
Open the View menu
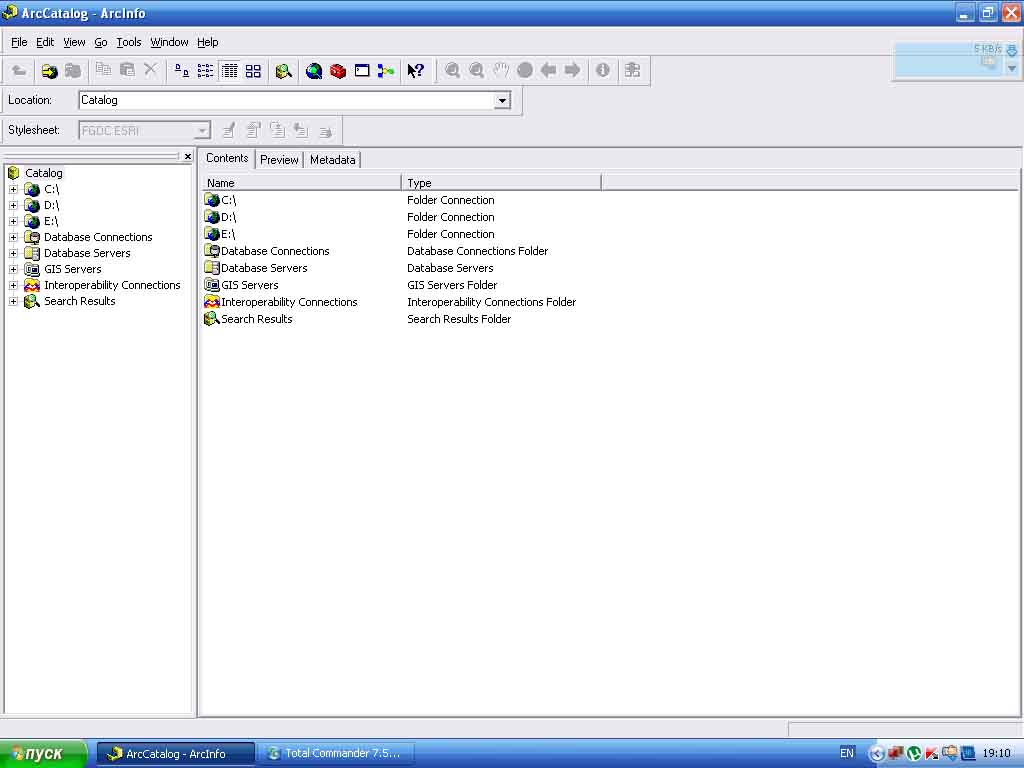[x=74, y=42]
